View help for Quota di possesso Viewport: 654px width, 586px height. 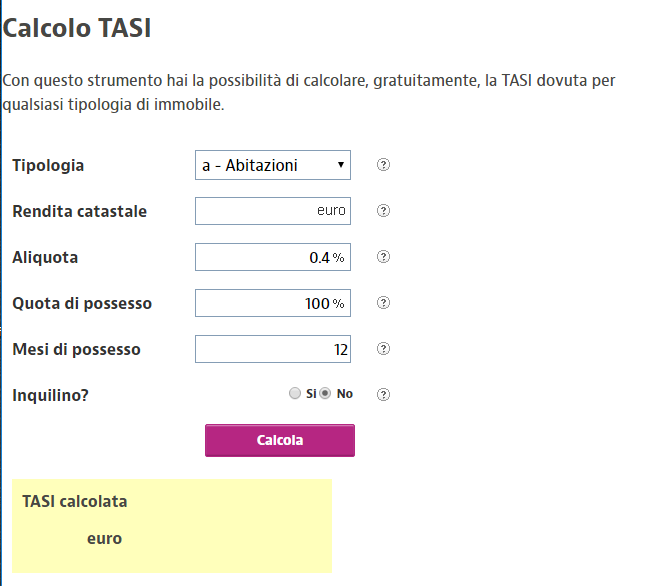point(383,302)
